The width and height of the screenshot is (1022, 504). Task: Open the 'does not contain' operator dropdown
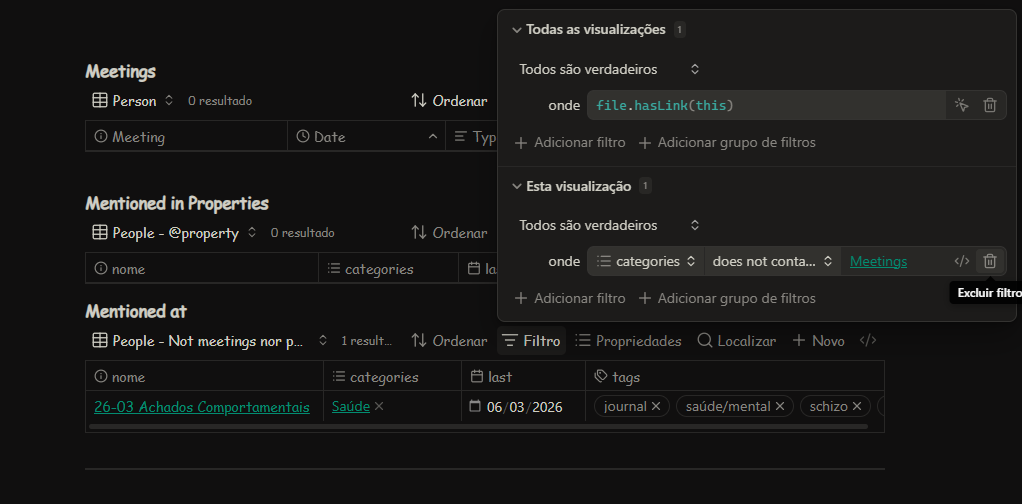(x=772, y=261)
